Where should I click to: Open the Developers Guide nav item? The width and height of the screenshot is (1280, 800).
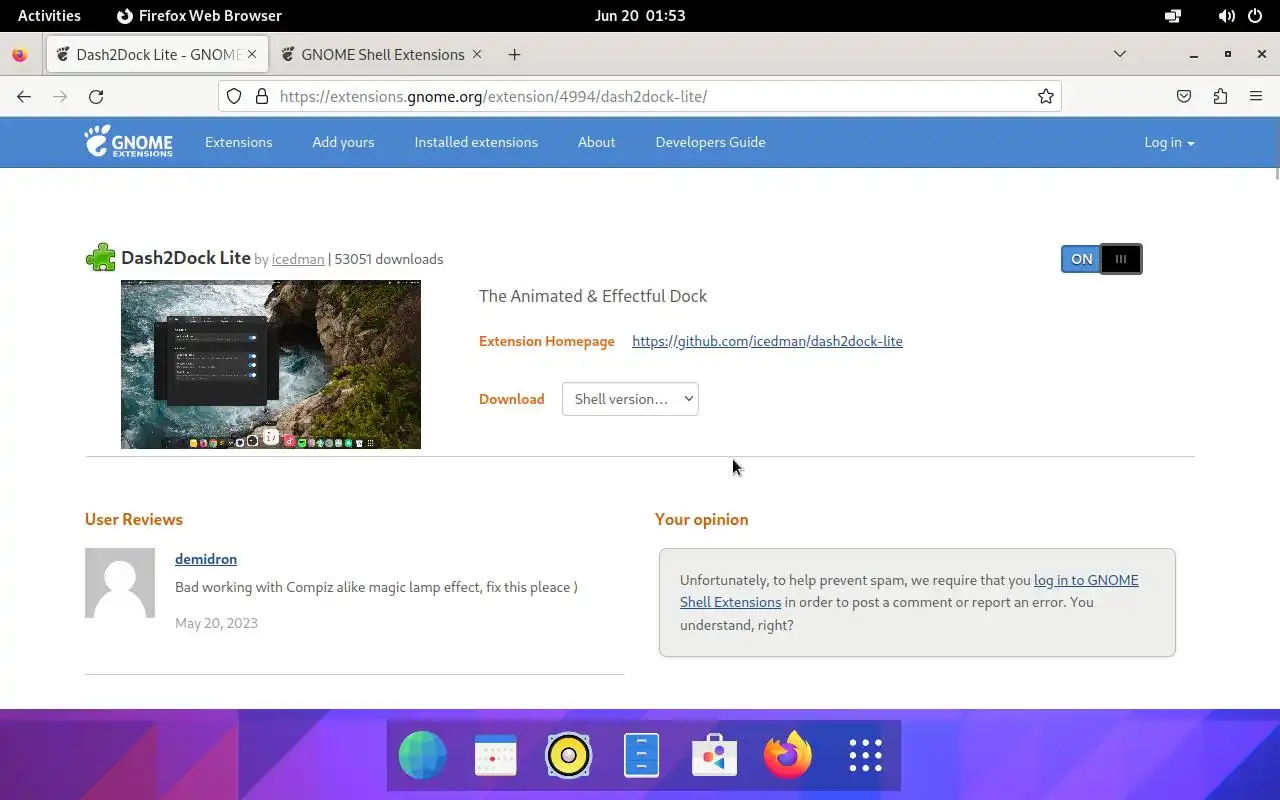(x=710, y=142)
